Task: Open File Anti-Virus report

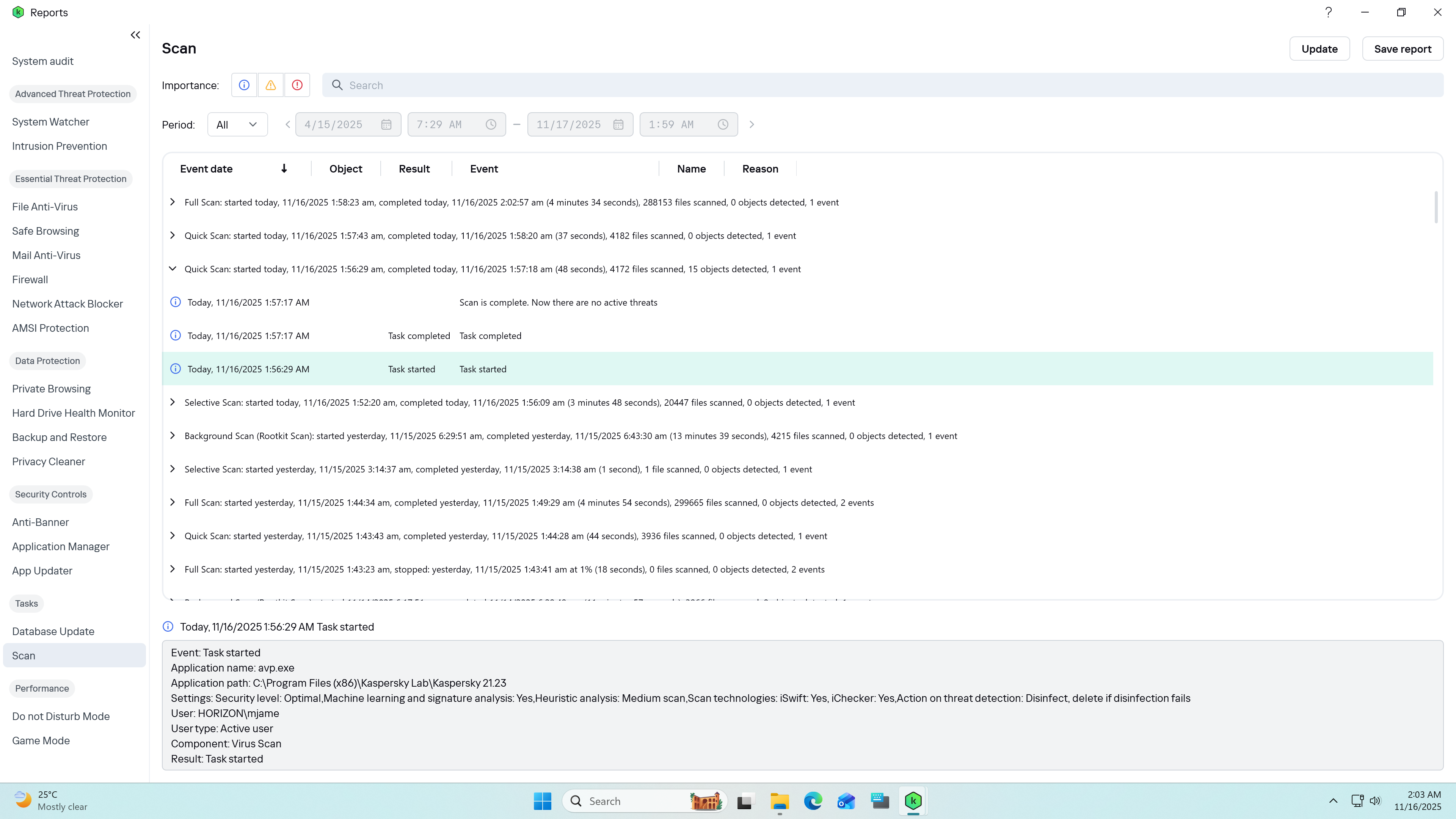Action: [45, 206]
